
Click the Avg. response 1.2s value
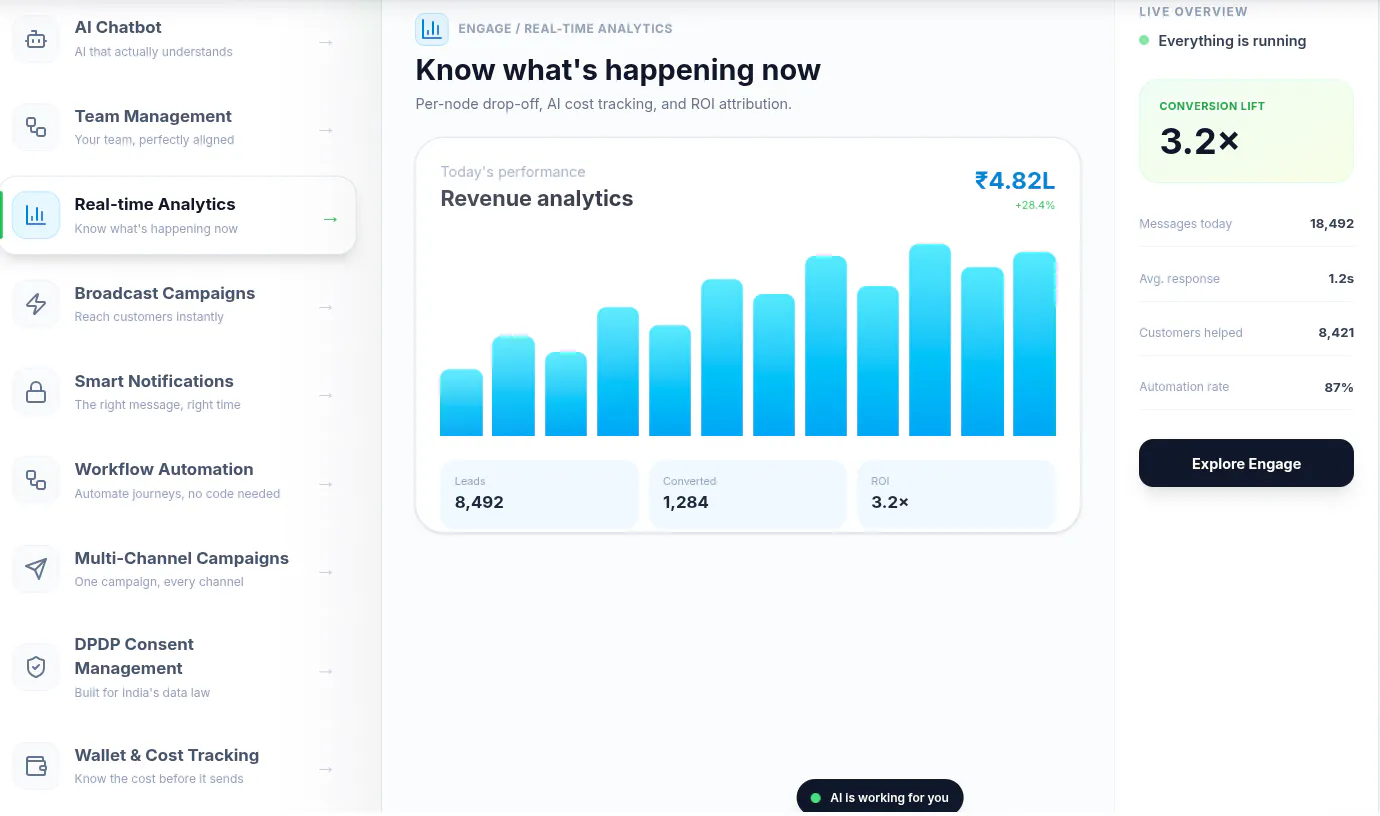tap(1341, 279)
